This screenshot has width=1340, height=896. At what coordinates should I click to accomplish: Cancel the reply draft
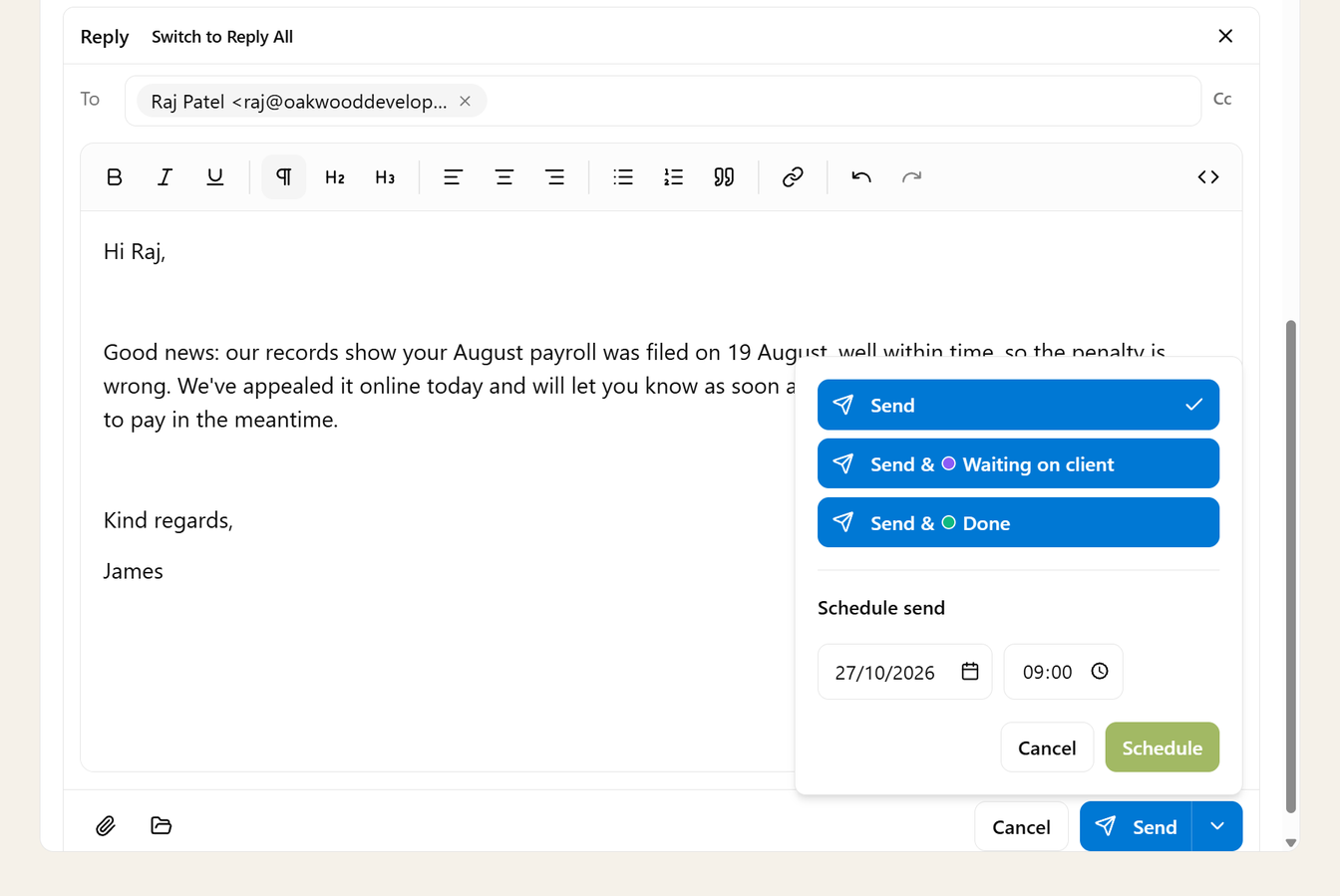(1021, 826)
